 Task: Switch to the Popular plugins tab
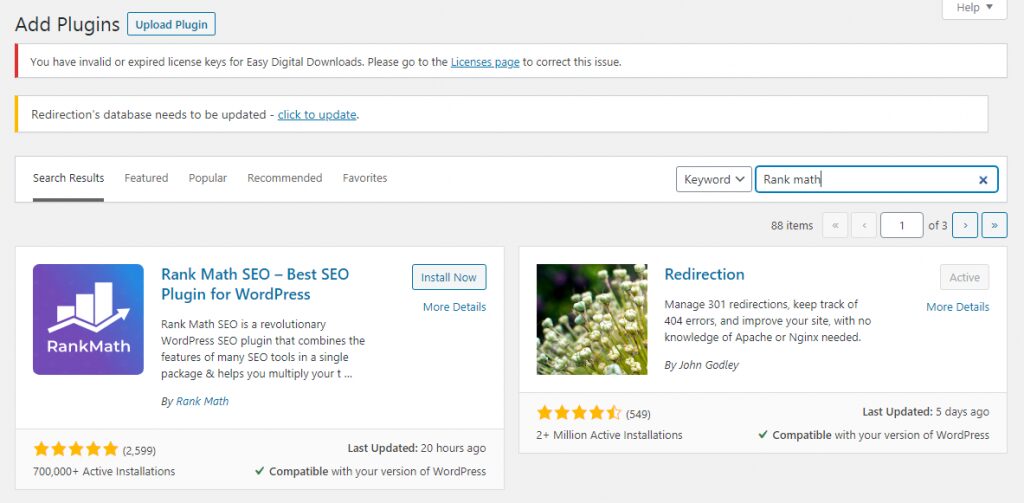coord(208,178)
